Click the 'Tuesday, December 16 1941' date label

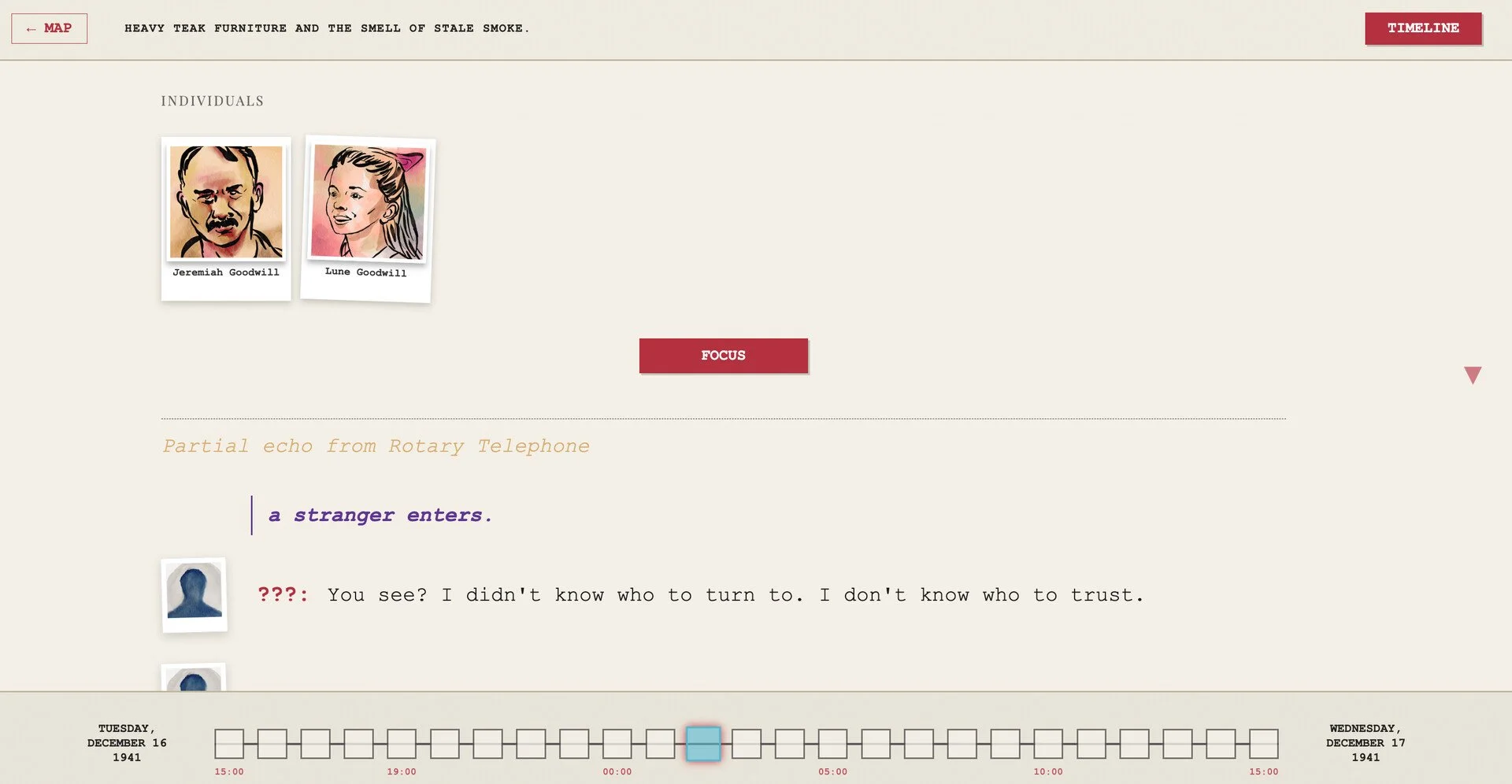point(127,743)
